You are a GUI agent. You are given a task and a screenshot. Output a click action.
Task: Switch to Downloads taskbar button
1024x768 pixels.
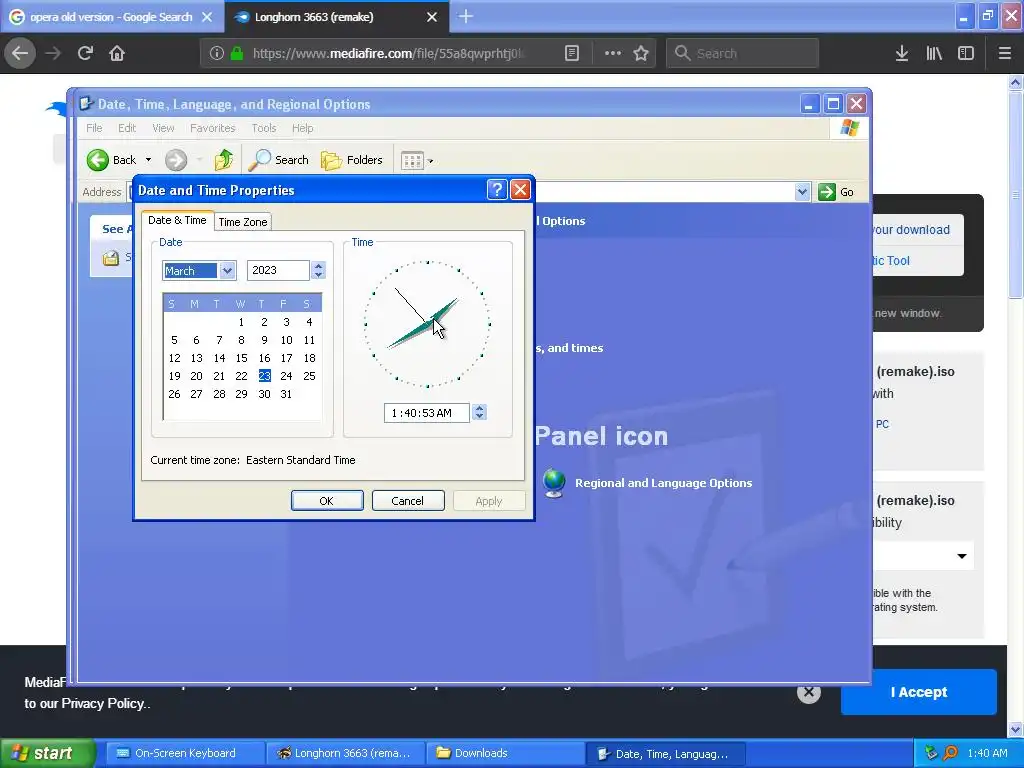505,754
